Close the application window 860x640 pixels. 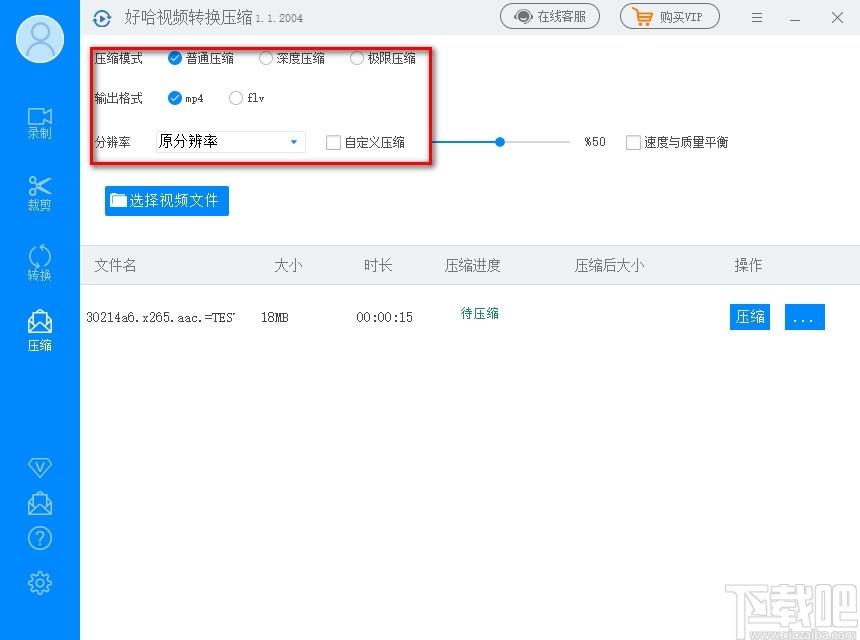pyautogui.click(x=837, y=18)
